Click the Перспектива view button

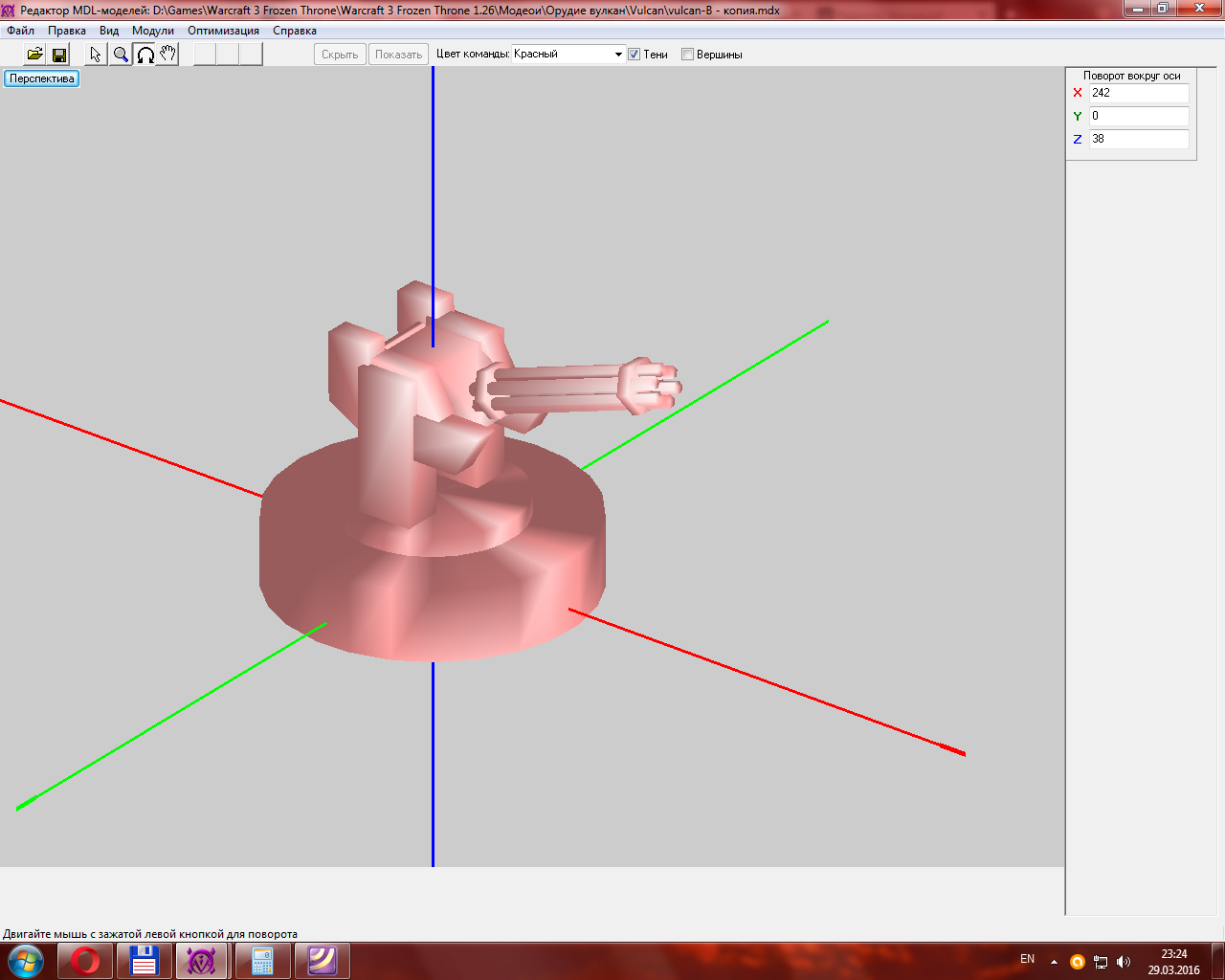tap(42, 78)
